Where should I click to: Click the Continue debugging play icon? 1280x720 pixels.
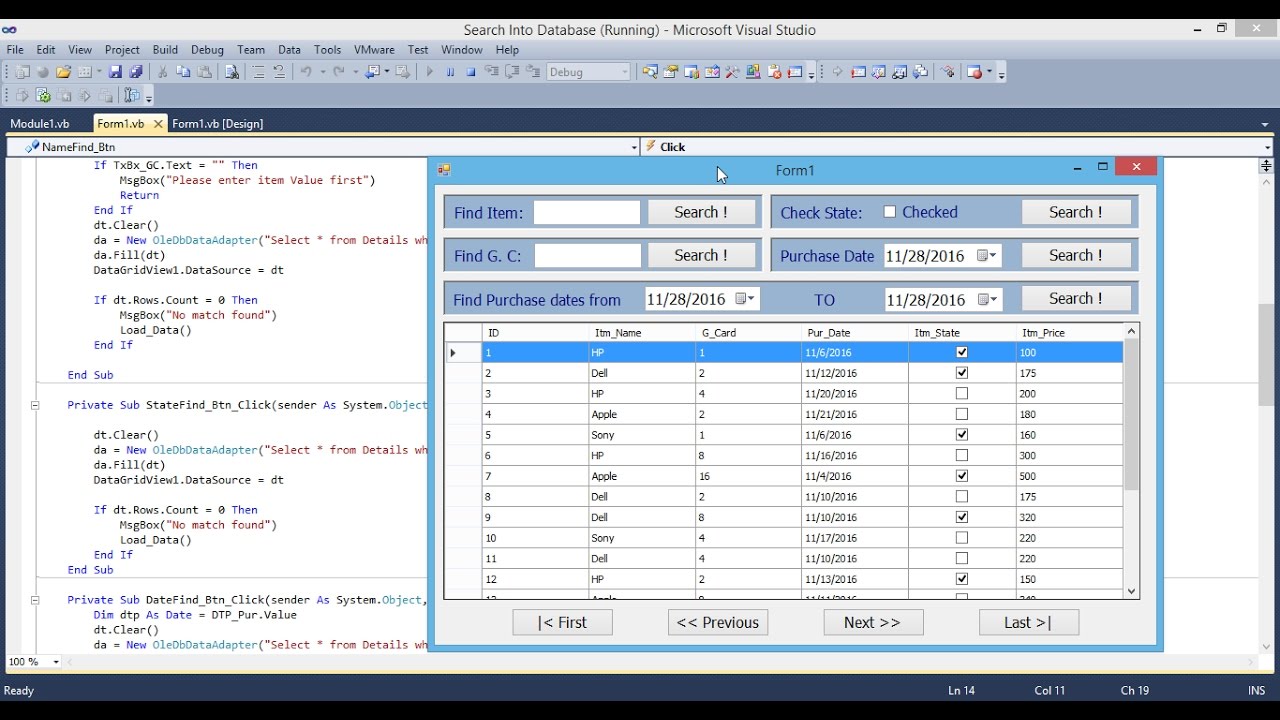point(430,72)
